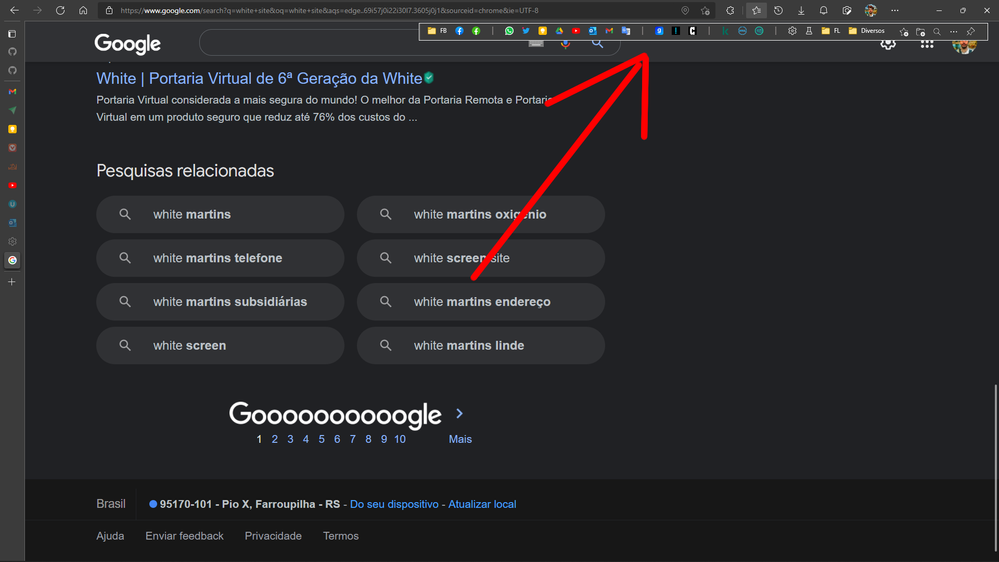Search related term white martins subsidiárias
This screenshot has height=562, width=999.
pyautogui.click(x=220, y=301)
